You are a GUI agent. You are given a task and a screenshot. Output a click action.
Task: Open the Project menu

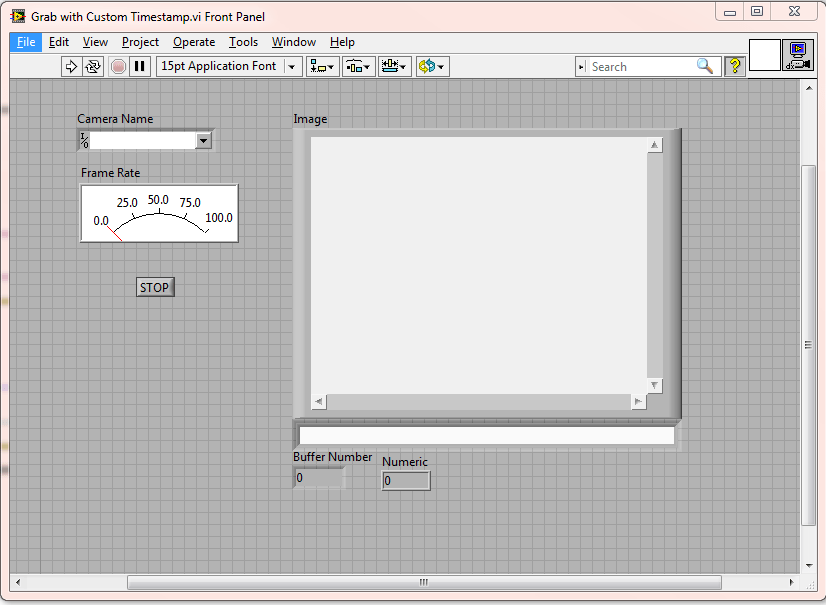pyautogui.click(x=140, y=42)
